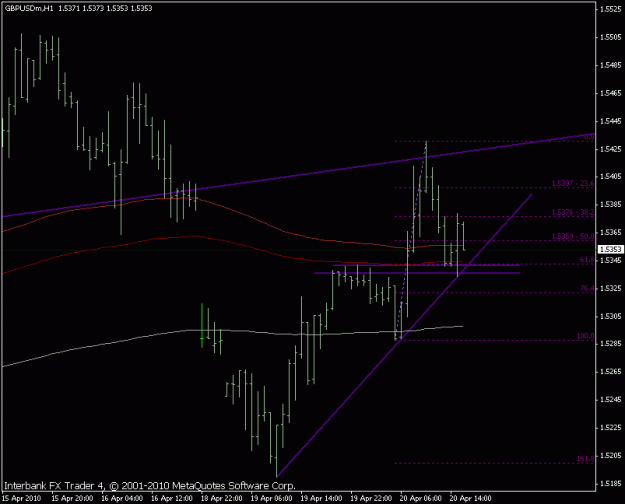Click the Fibonacci 161.8 level label
The width and height of the screenshot is (625, 504).
[586, 459]
